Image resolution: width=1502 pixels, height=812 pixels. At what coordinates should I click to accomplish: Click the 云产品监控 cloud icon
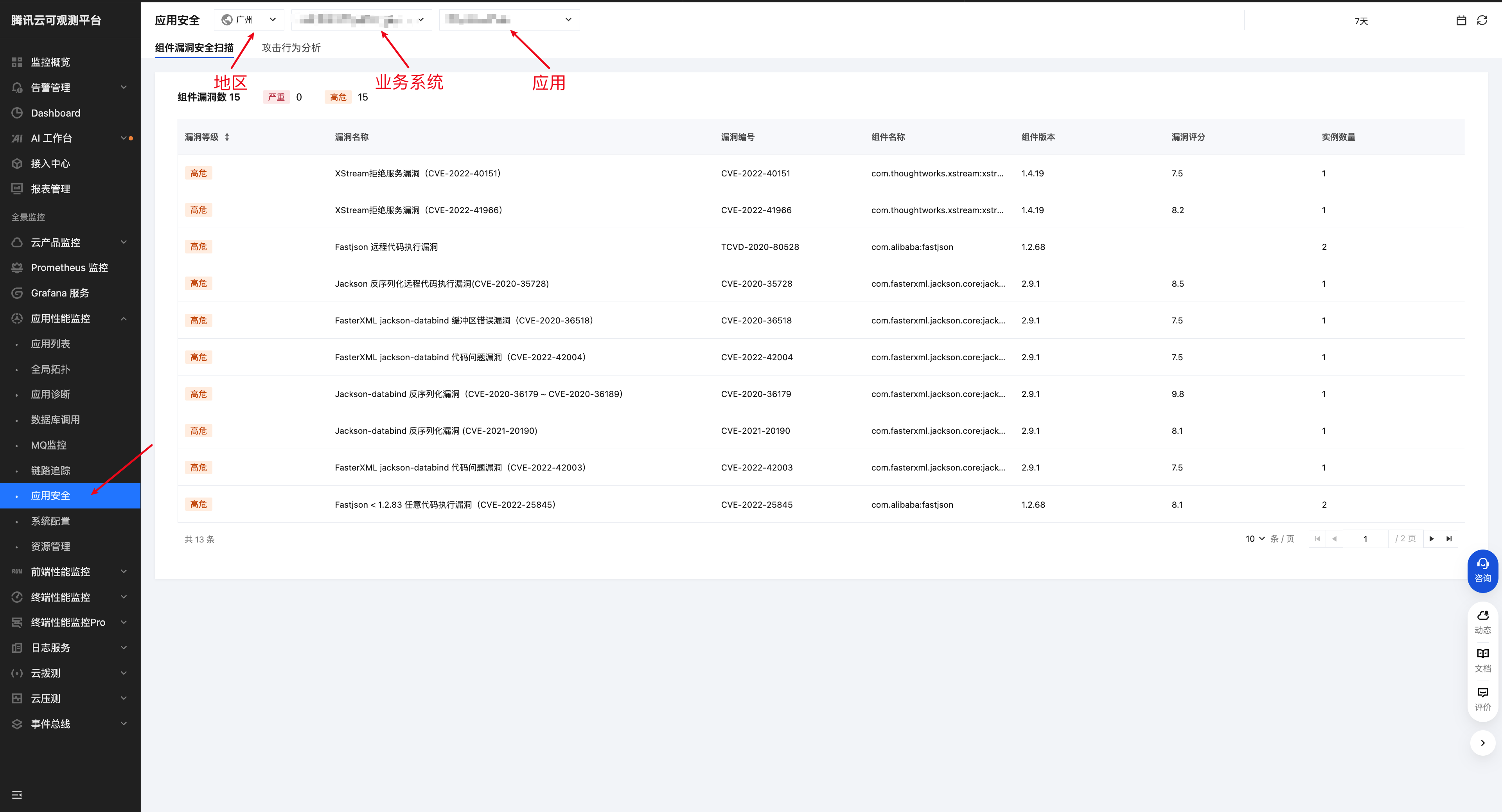[x=17, y=242]
